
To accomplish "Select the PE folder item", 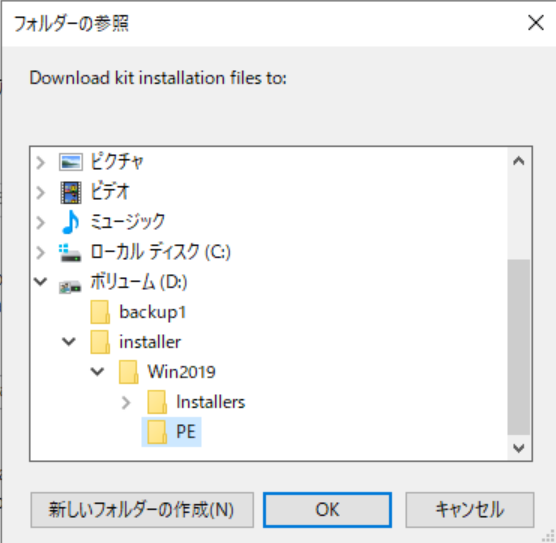I will (172, 432).
